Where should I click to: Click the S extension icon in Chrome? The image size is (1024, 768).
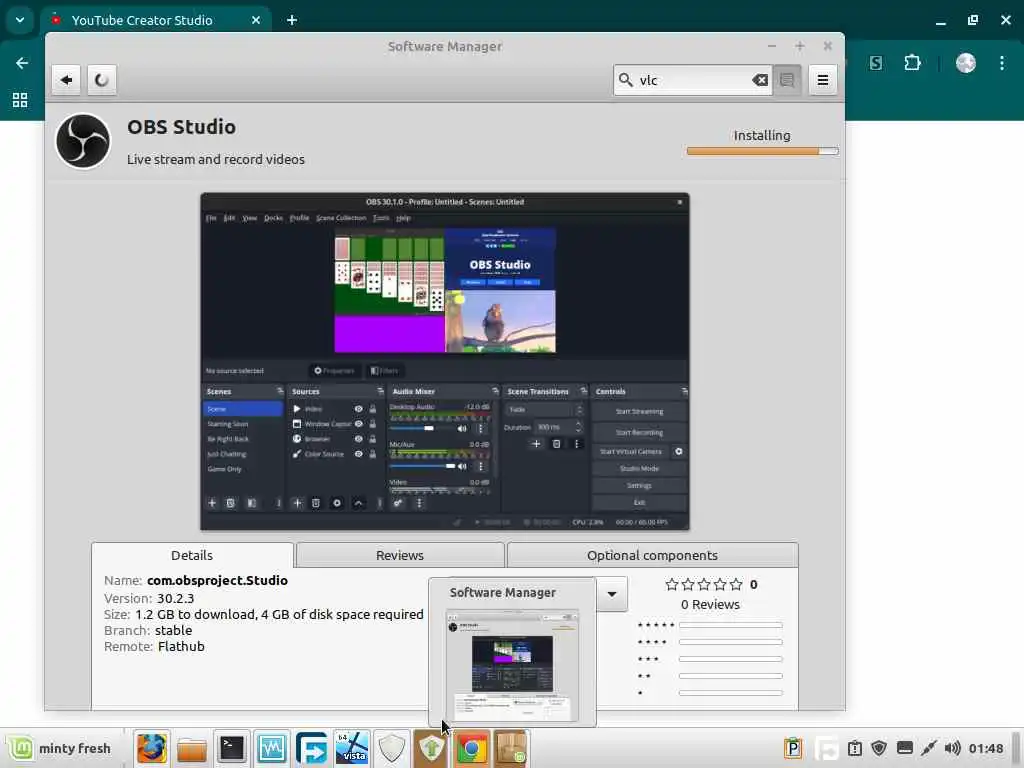876,63
